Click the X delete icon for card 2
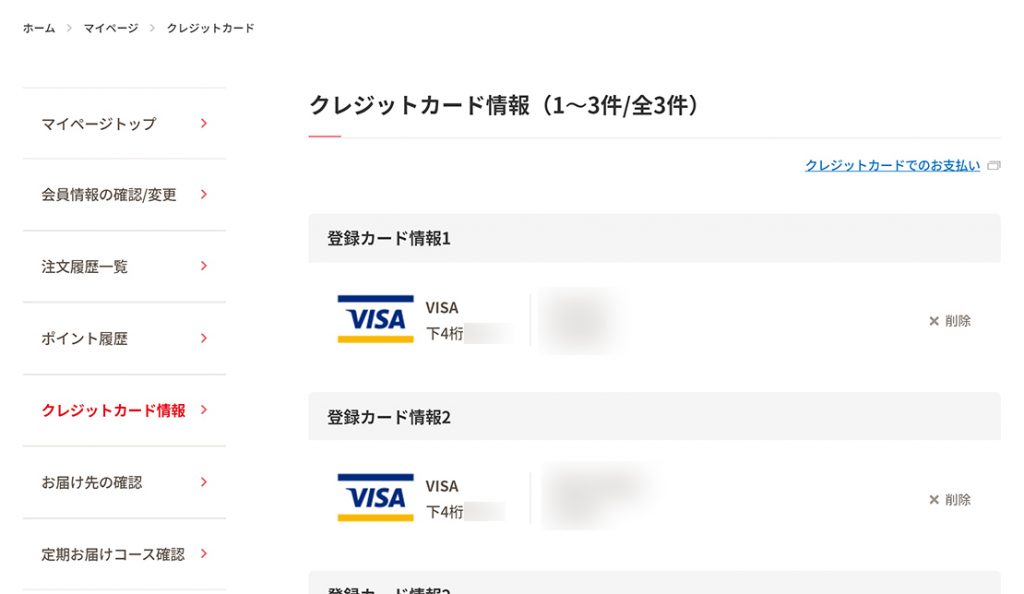The height and width of the screenshot is (594, 1024). coord(934,499)
